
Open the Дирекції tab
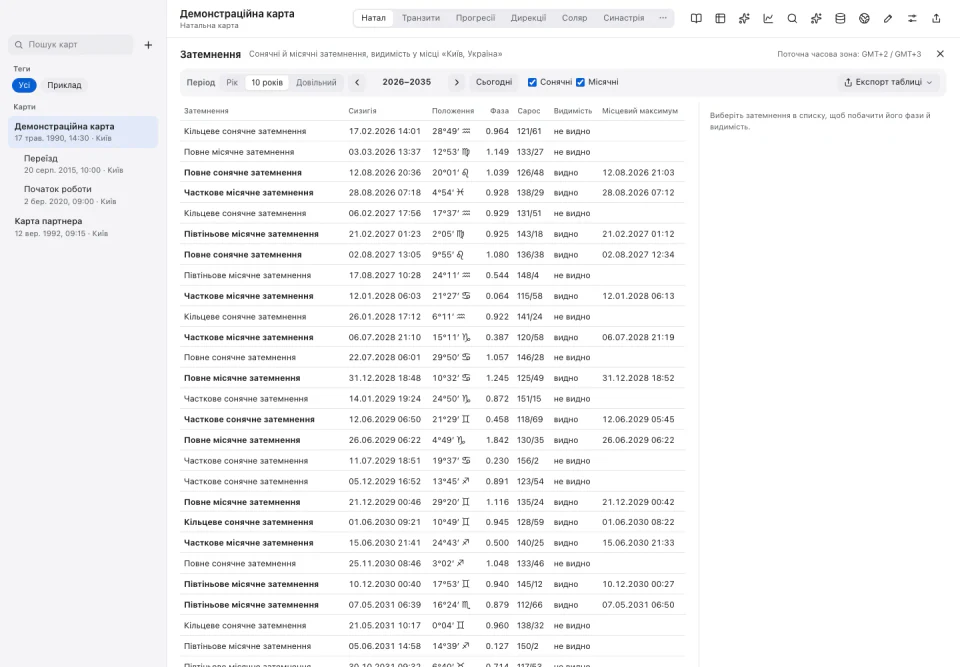[x=528, y=18]
